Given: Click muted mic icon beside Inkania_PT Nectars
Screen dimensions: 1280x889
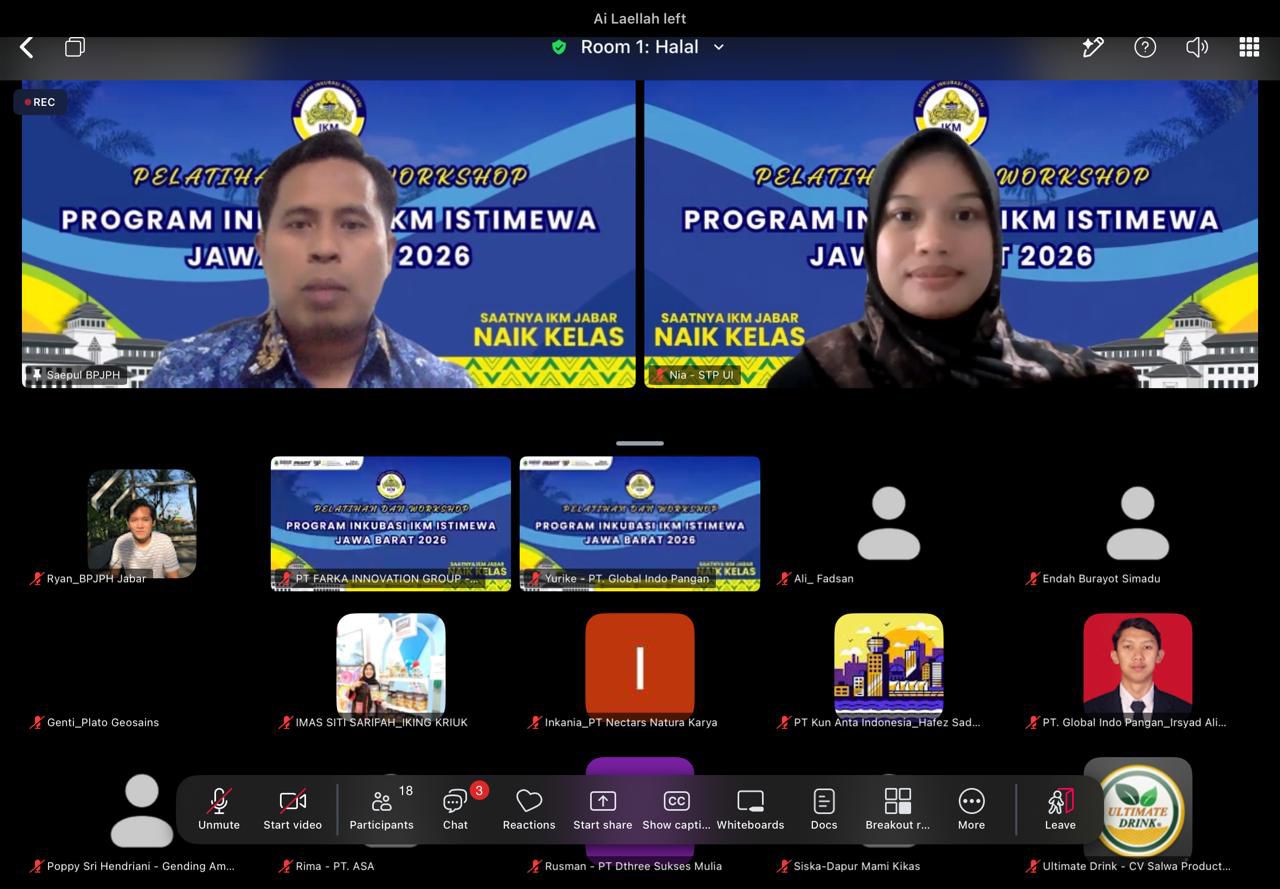Looking at the screenshot, I should [x=535, y=722].
